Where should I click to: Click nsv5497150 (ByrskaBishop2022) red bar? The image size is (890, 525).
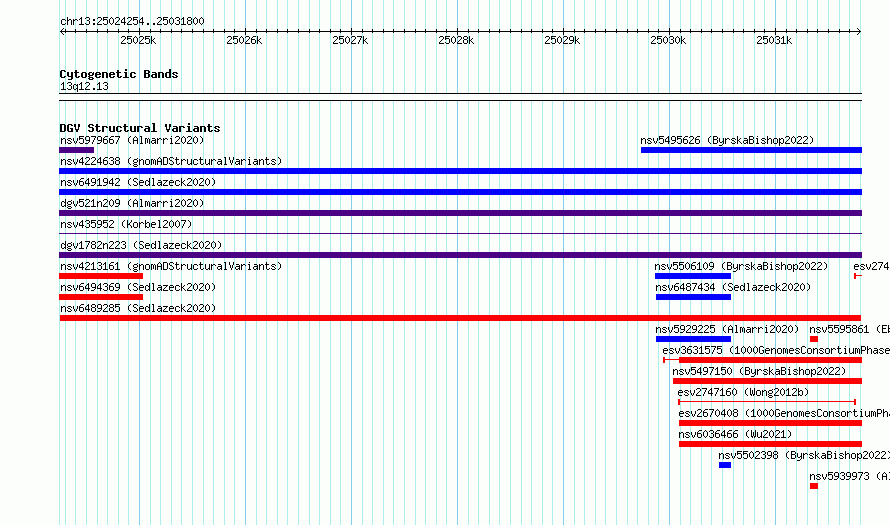click(x=767, y=381)
